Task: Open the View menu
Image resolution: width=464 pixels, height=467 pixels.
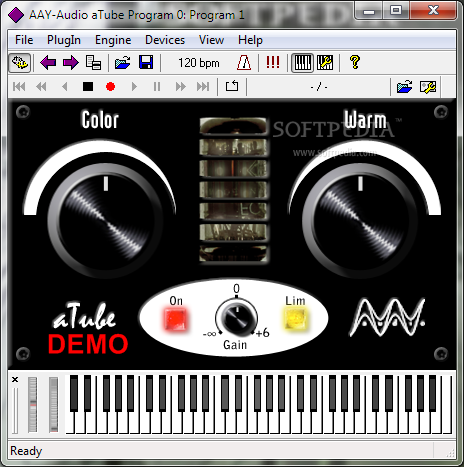Action: click(x=211, y=40)
